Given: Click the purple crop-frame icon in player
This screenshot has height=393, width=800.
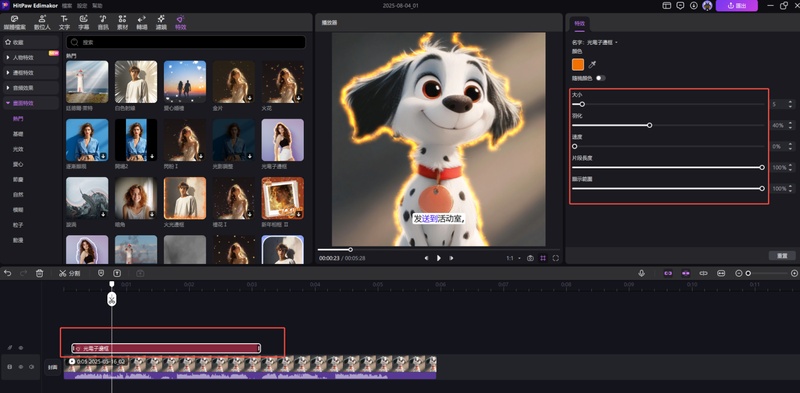Looking at the screenshot, I should tap(543, 258).
